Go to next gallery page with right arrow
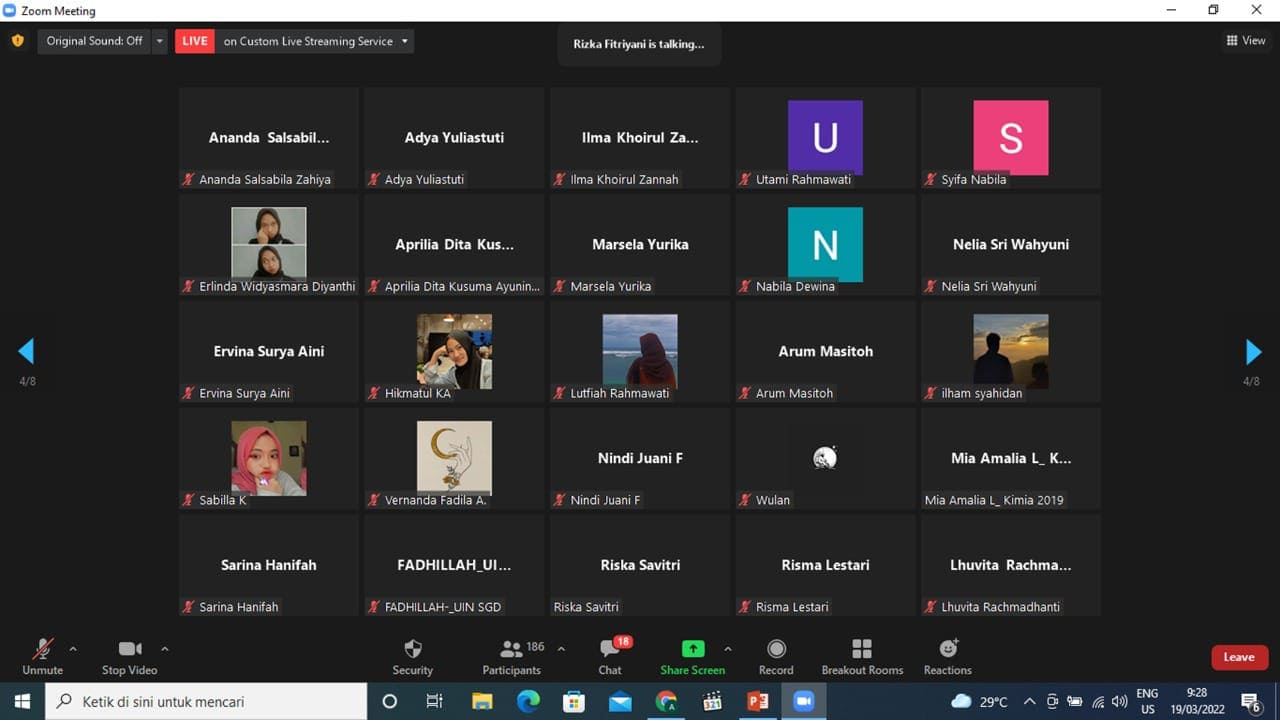 [1253, 351]
